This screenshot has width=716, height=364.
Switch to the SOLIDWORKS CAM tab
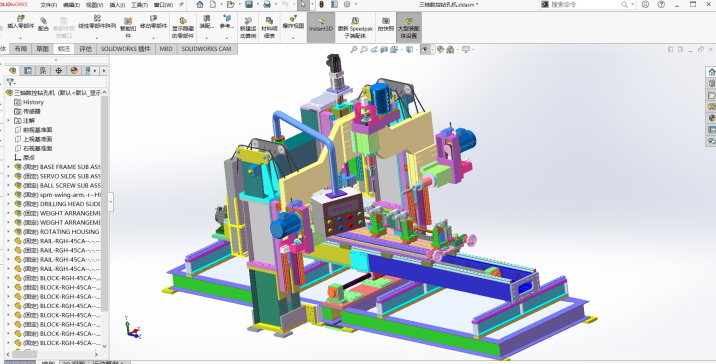206,49
